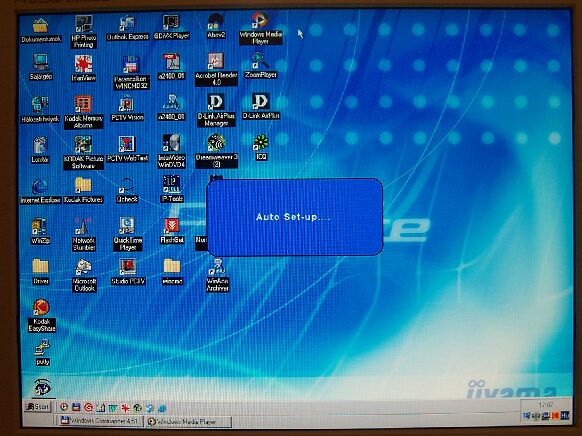Click the clock-shaped first quick launch icon
The image size is (582, 436).
coord(64,407)
